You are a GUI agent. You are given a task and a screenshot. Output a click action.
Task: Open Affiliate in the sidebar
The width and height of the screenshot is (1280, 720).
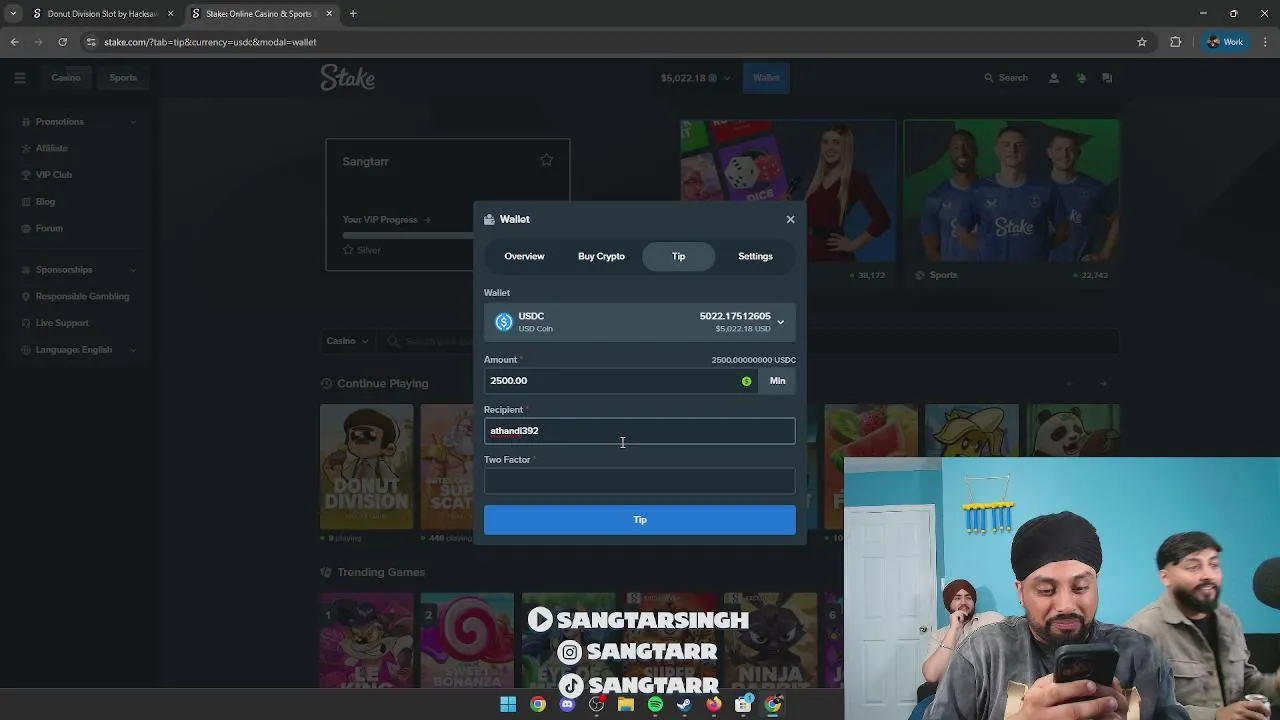point(78,148)
